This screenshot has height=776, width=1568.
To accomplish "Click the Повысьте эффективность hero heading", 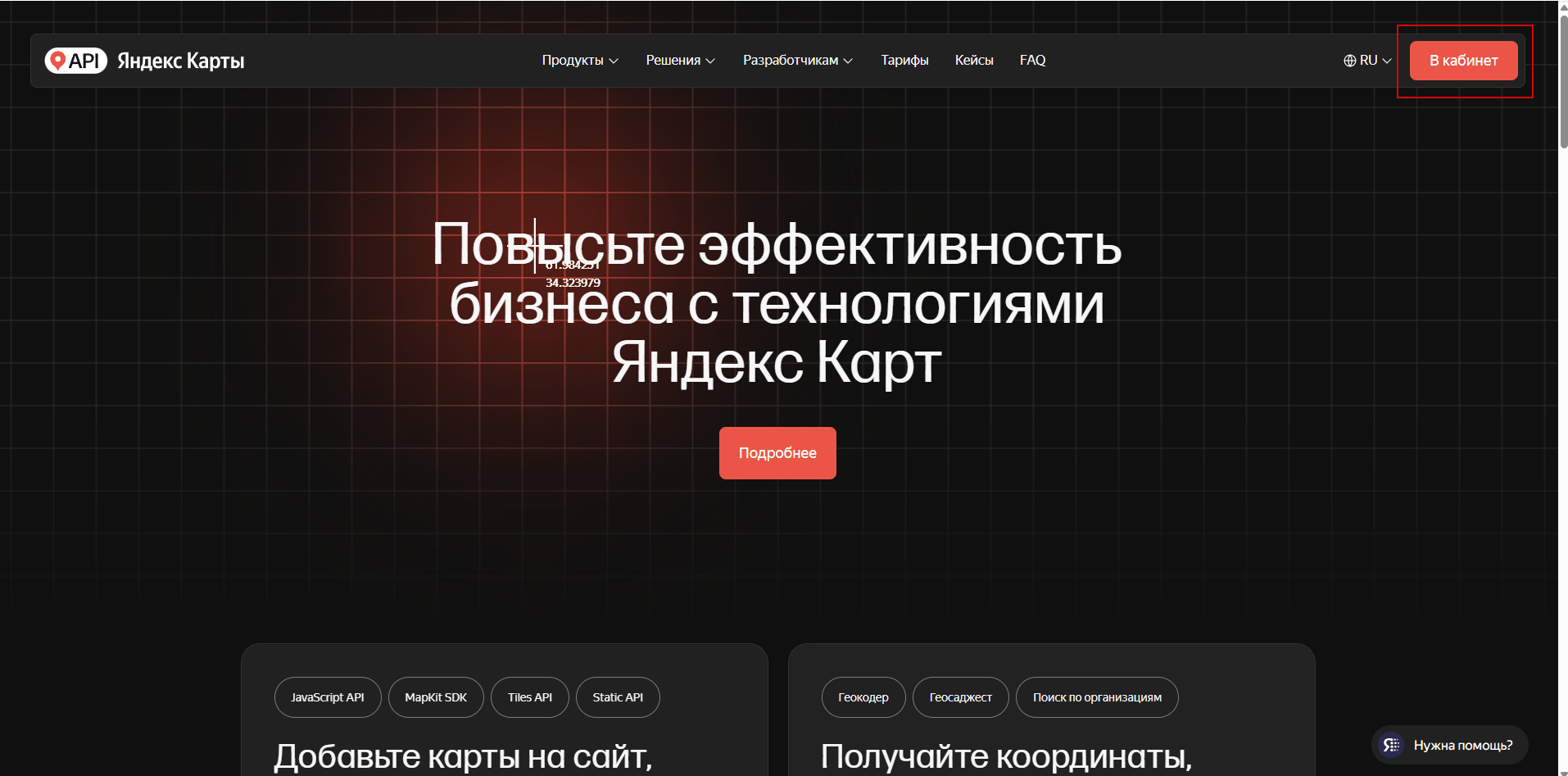I will 777,303.
